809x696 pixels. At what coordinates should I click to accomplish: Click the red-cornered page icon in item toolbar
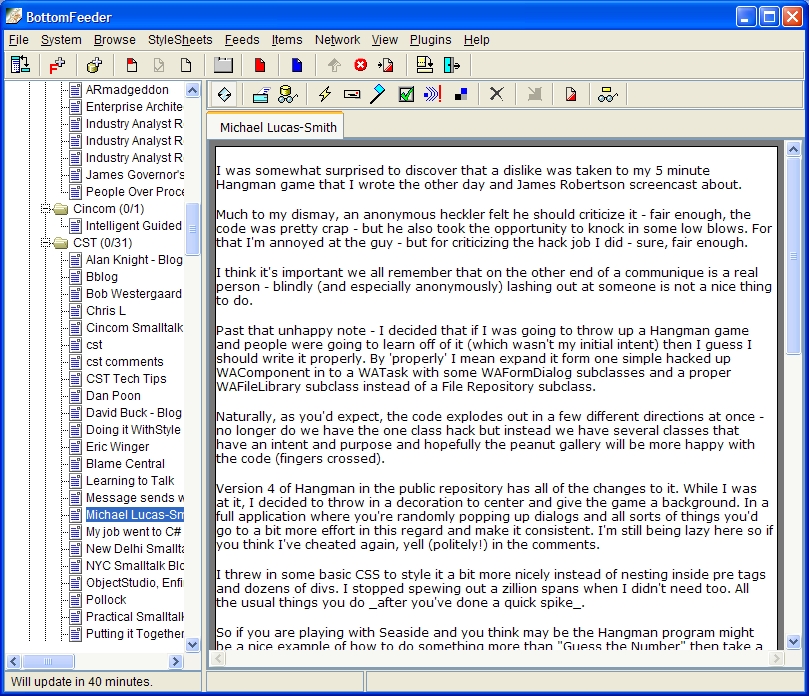click(571, 94)
